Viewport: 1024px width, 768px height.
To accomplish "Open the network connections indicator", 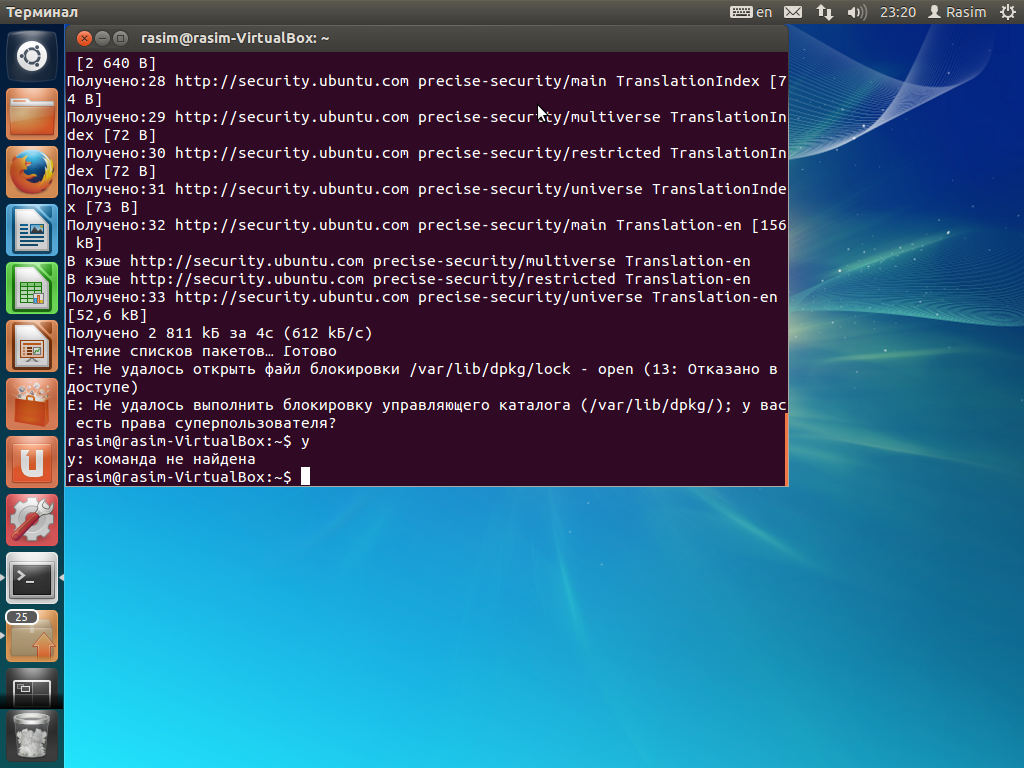I will [x=824, y=12].
